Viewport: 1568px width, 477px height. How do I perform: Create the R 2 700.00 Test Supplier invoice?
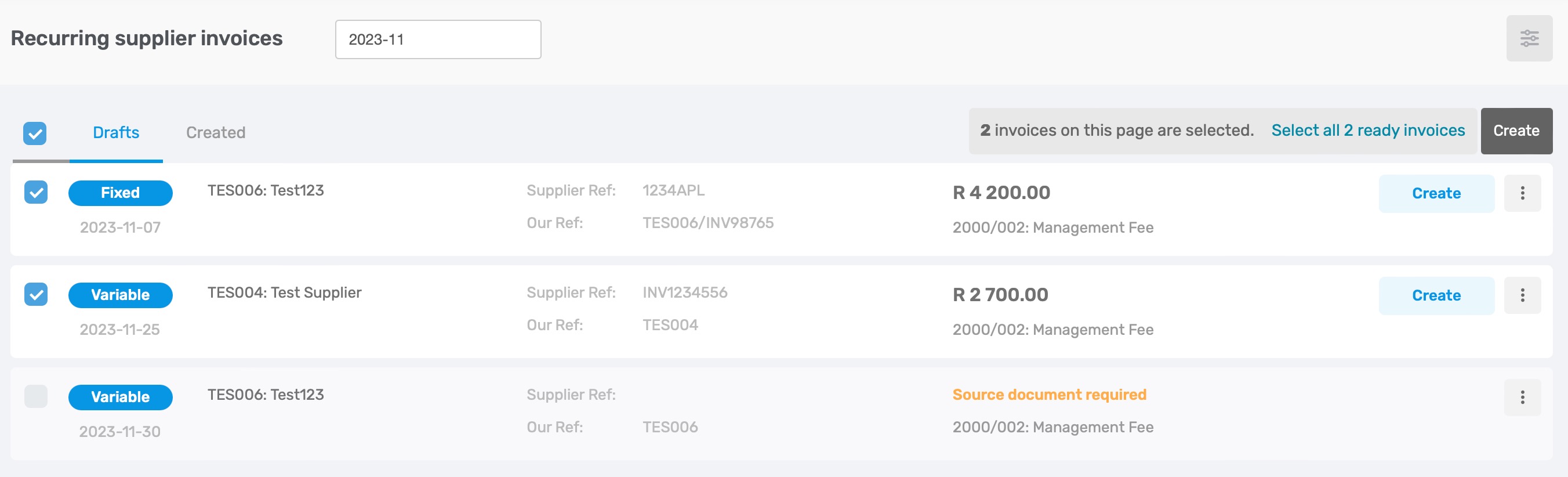1435,295
